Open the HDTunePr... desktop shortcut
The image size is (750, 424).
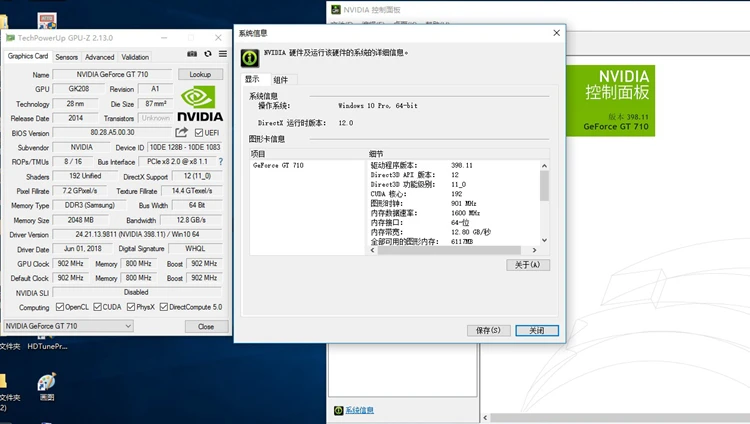pyautogui.click(x=47, y=346)
